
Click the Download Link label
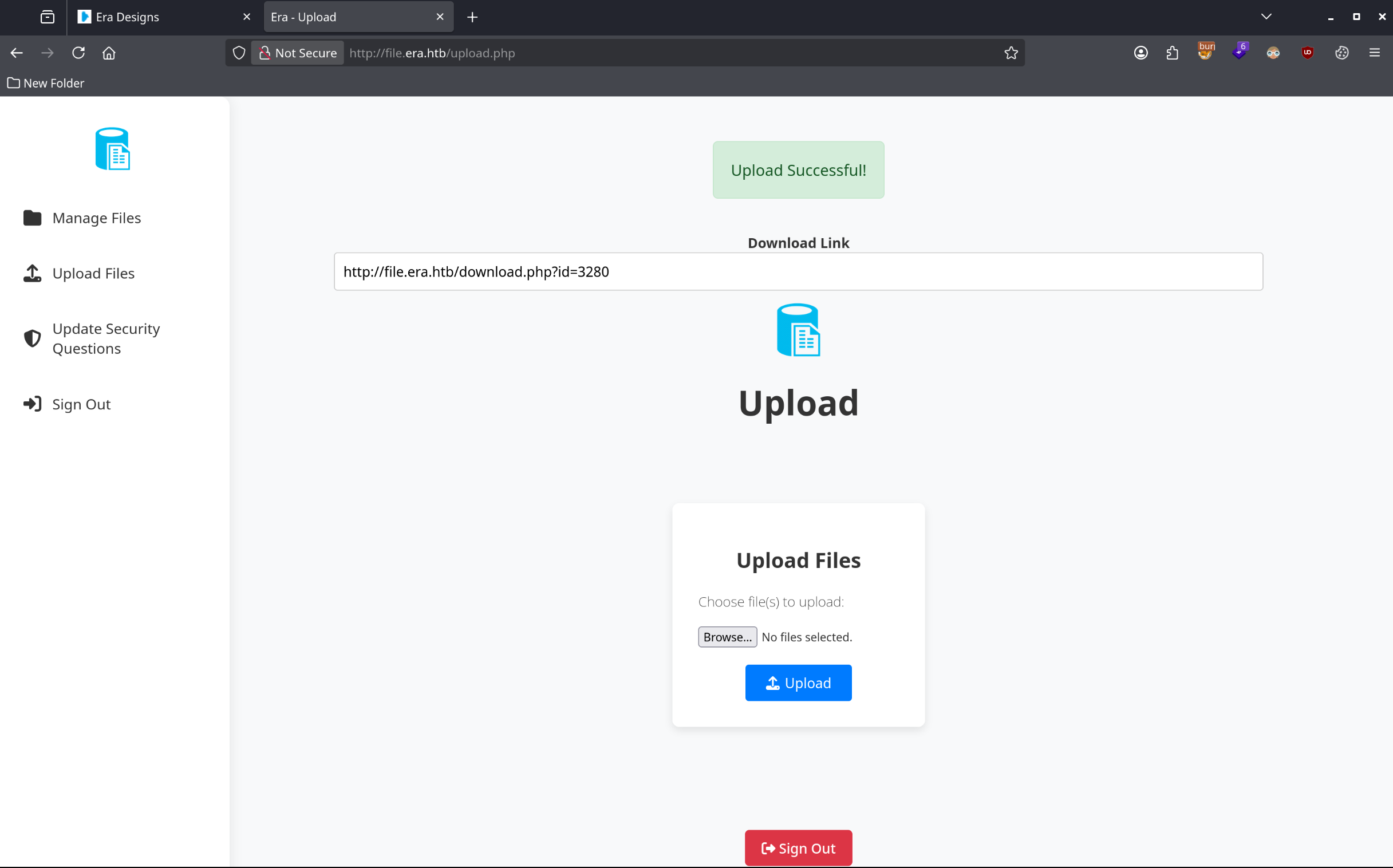798,243
